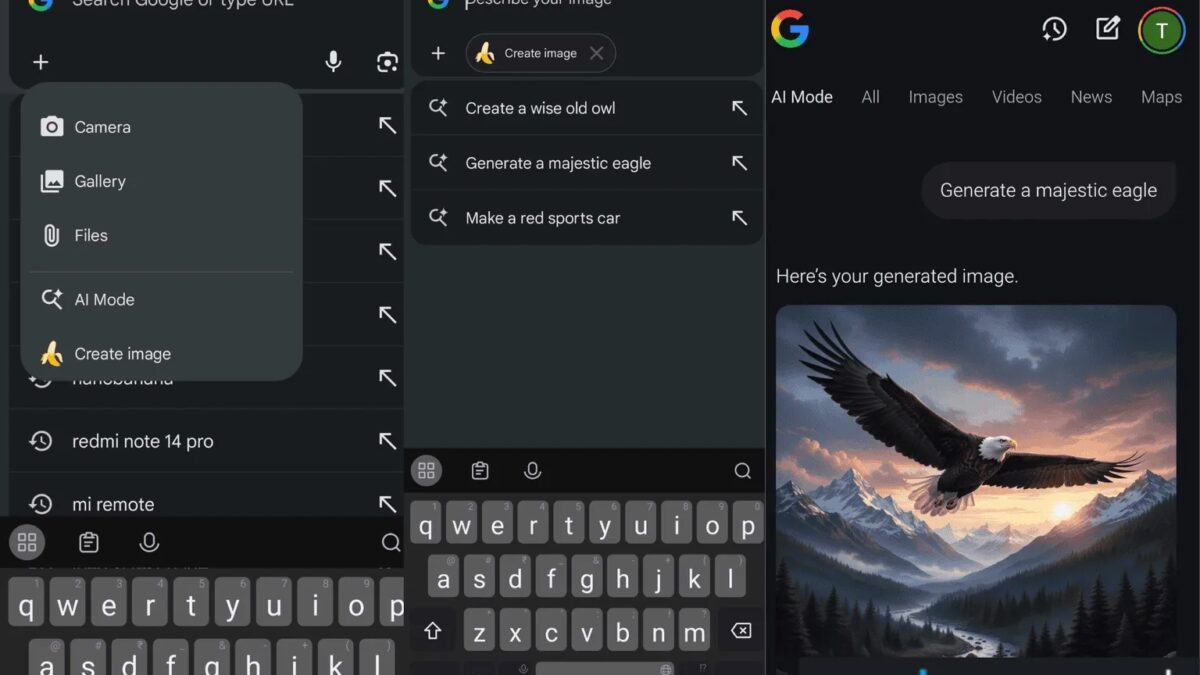The image size is (1200, 675).
Task: Open Google Lens camera search
Action: (387, 61)
